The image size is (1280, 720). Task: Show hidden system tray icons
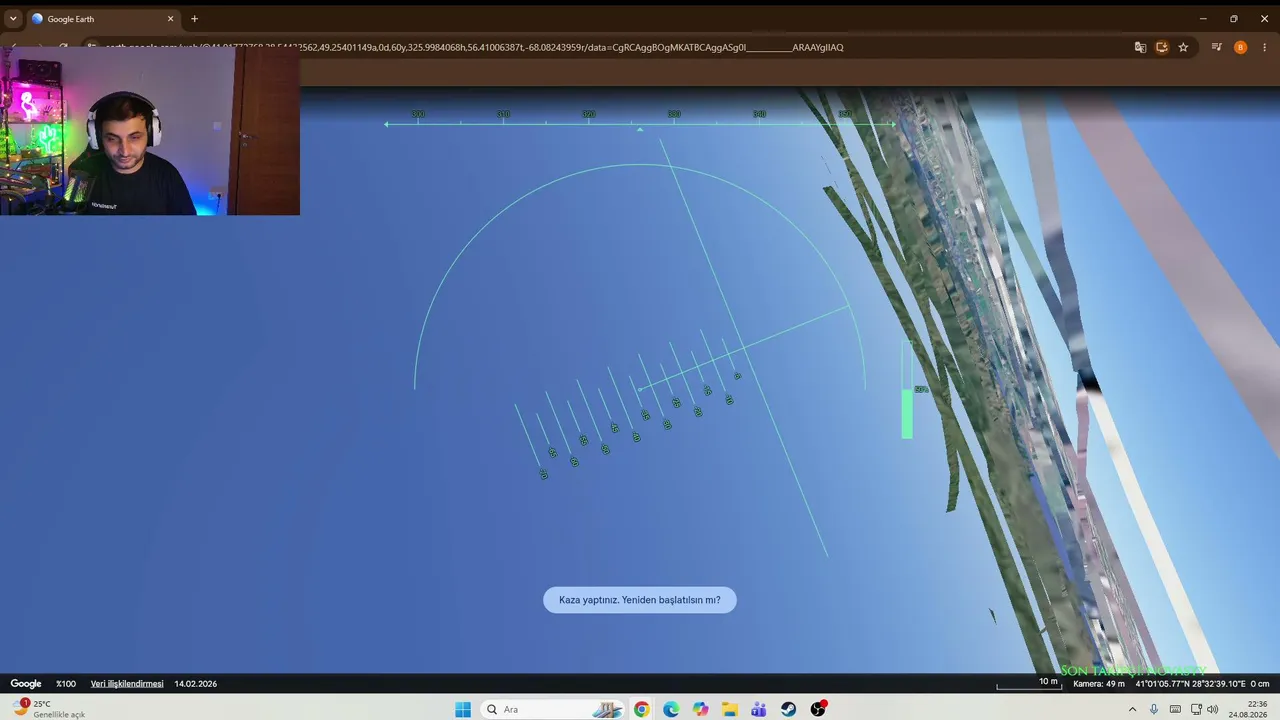coord(1132,709)
